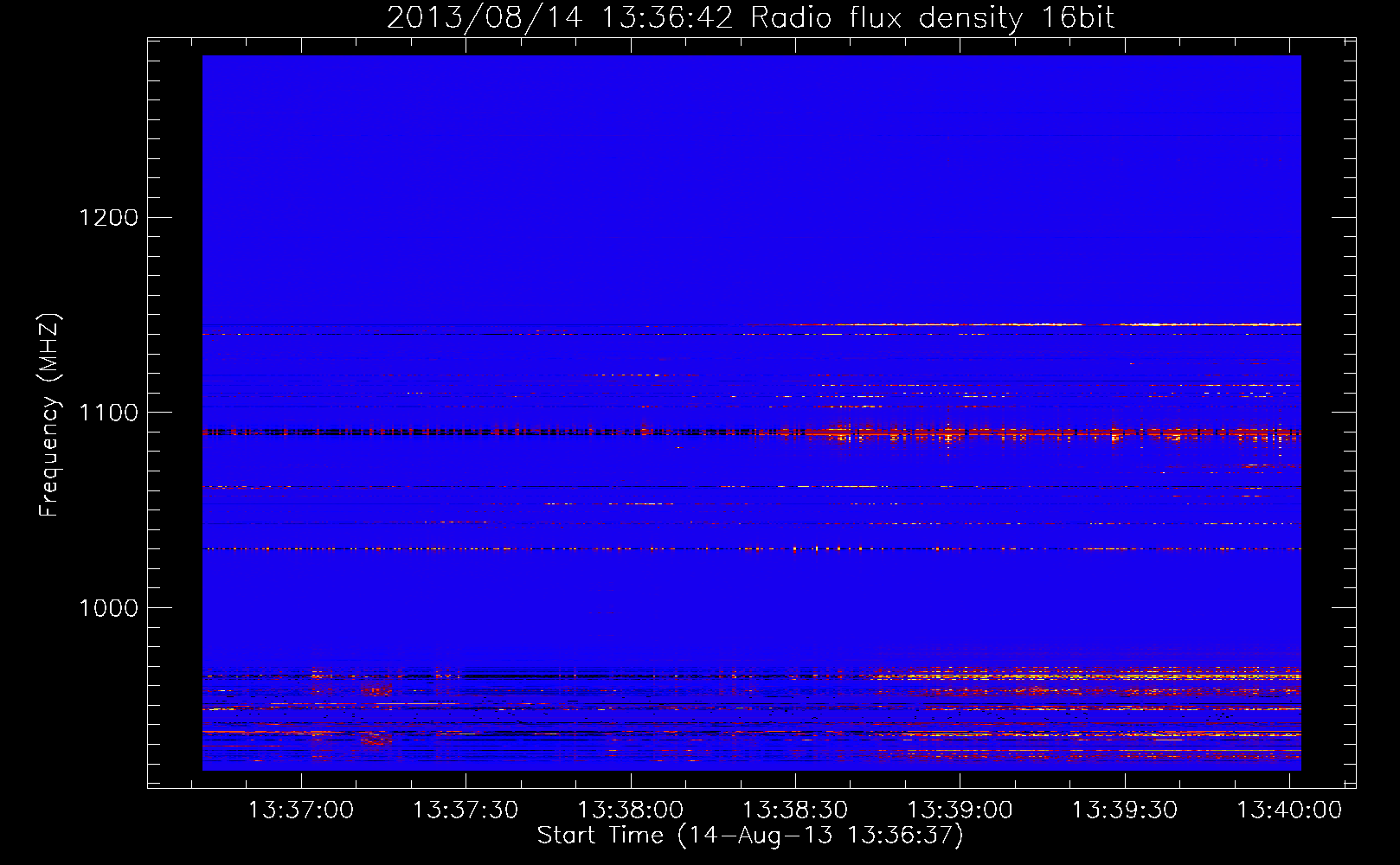This screenshot has height=865, width=1400.
Task: Click the 13:40:00 time tick label
Action: pos(1289,811)
